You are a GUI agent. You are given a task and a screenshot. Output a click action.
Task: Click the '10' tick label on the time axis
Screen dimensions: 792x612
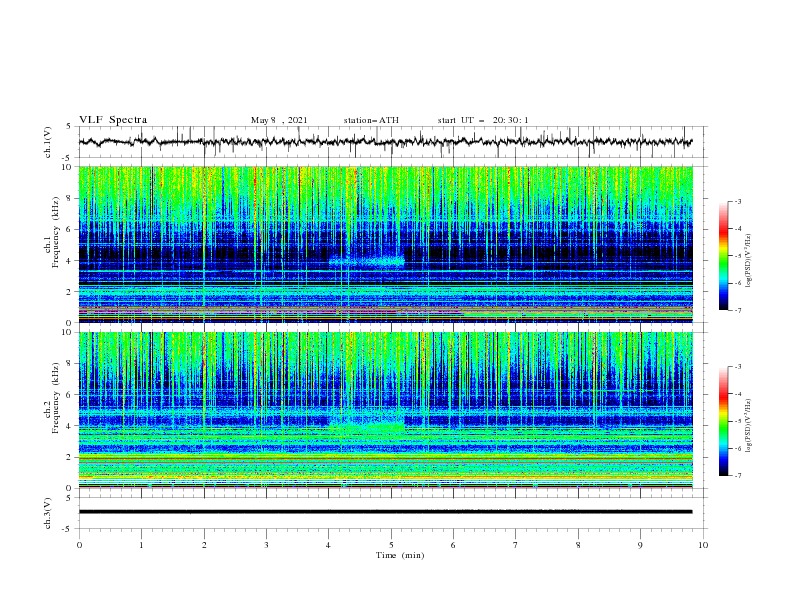(x=703, y=545)
